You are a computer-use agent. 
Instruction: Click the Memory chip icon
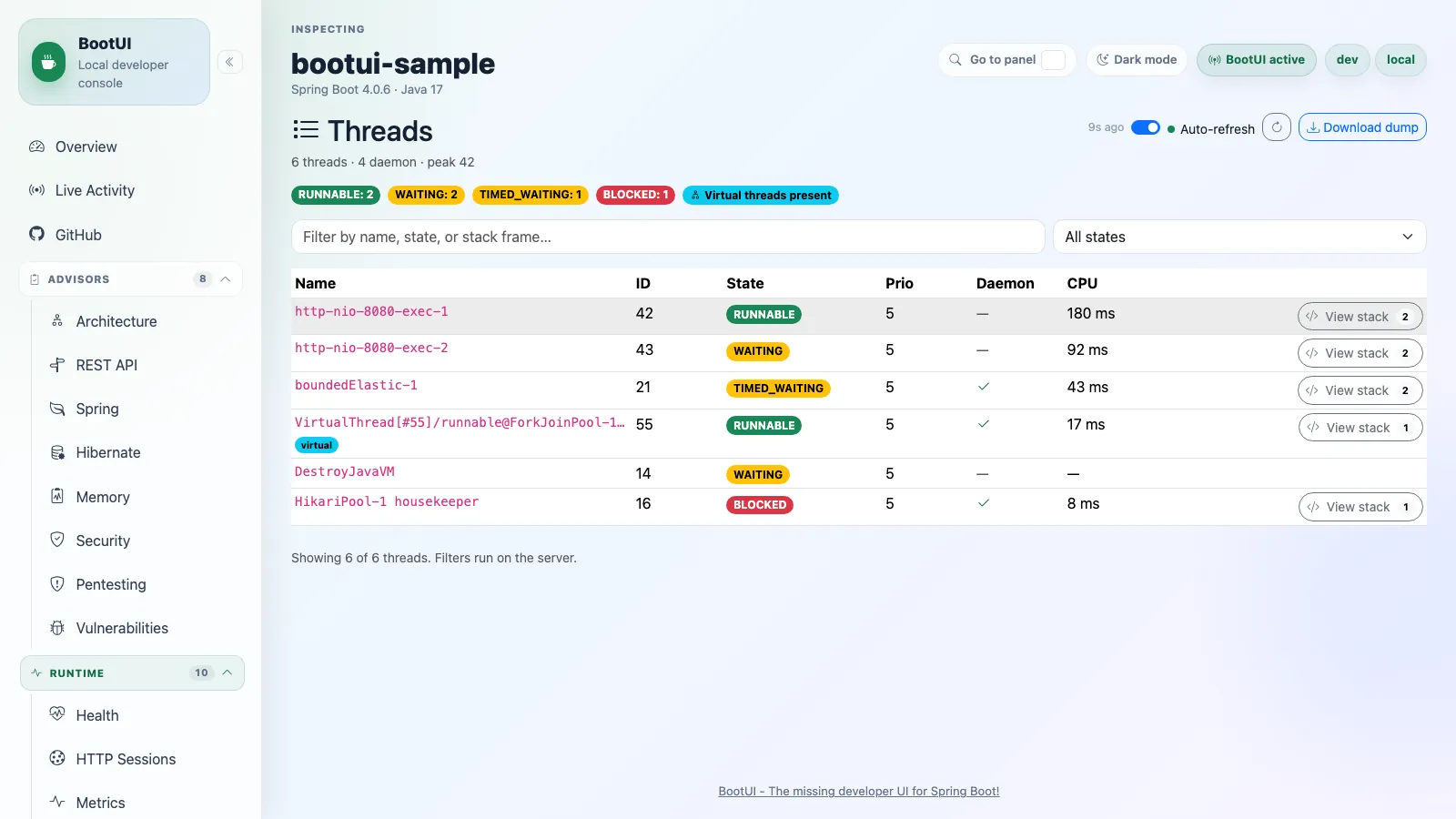57,496
